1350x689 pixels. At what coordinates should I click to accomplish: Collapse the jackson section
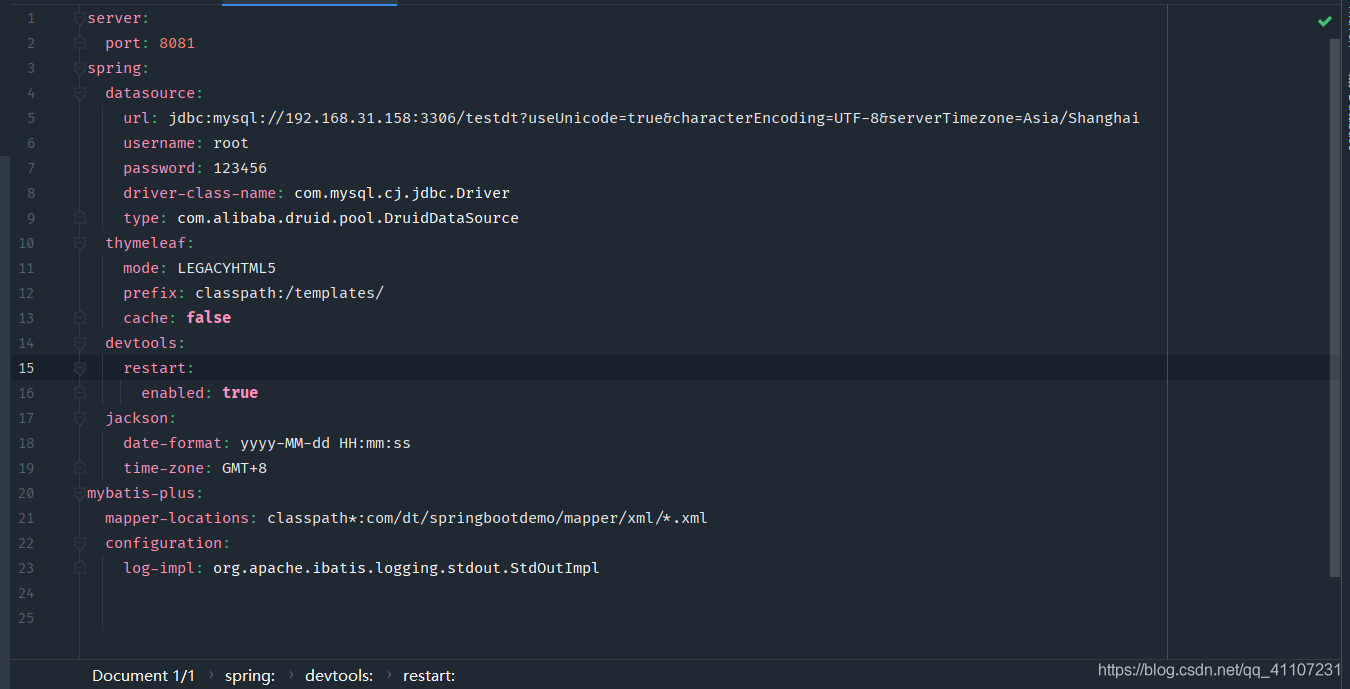tap(79, 418)
